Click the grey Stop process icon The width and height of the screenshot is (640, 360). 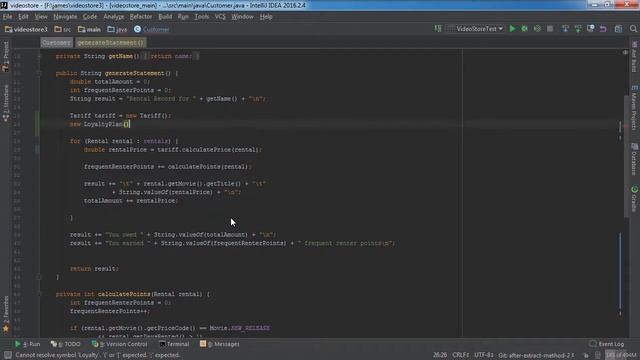coord(550,29)
